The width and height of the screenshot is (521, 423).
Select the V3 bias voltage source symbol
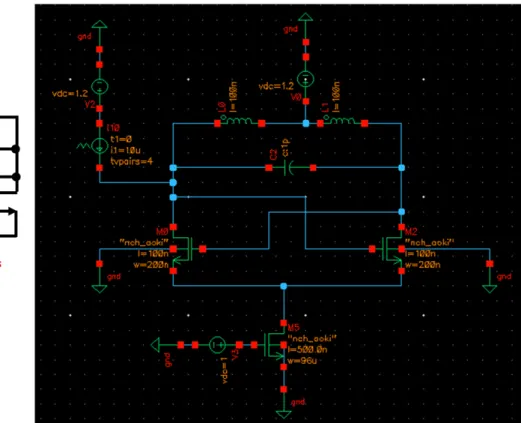217,345
